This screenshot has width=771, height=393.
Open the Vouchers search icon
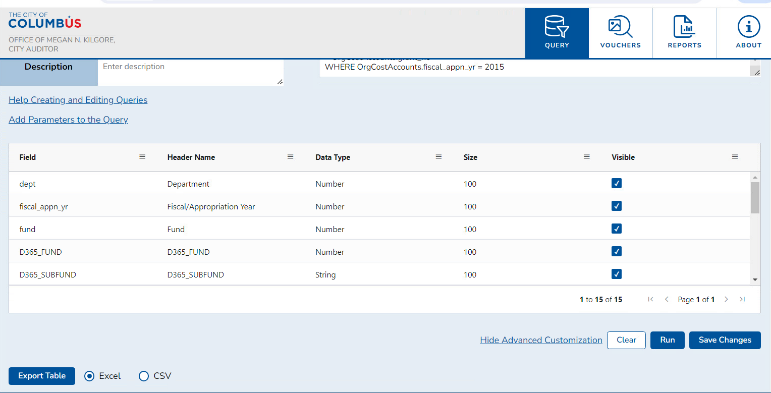[x=621, y=27]
